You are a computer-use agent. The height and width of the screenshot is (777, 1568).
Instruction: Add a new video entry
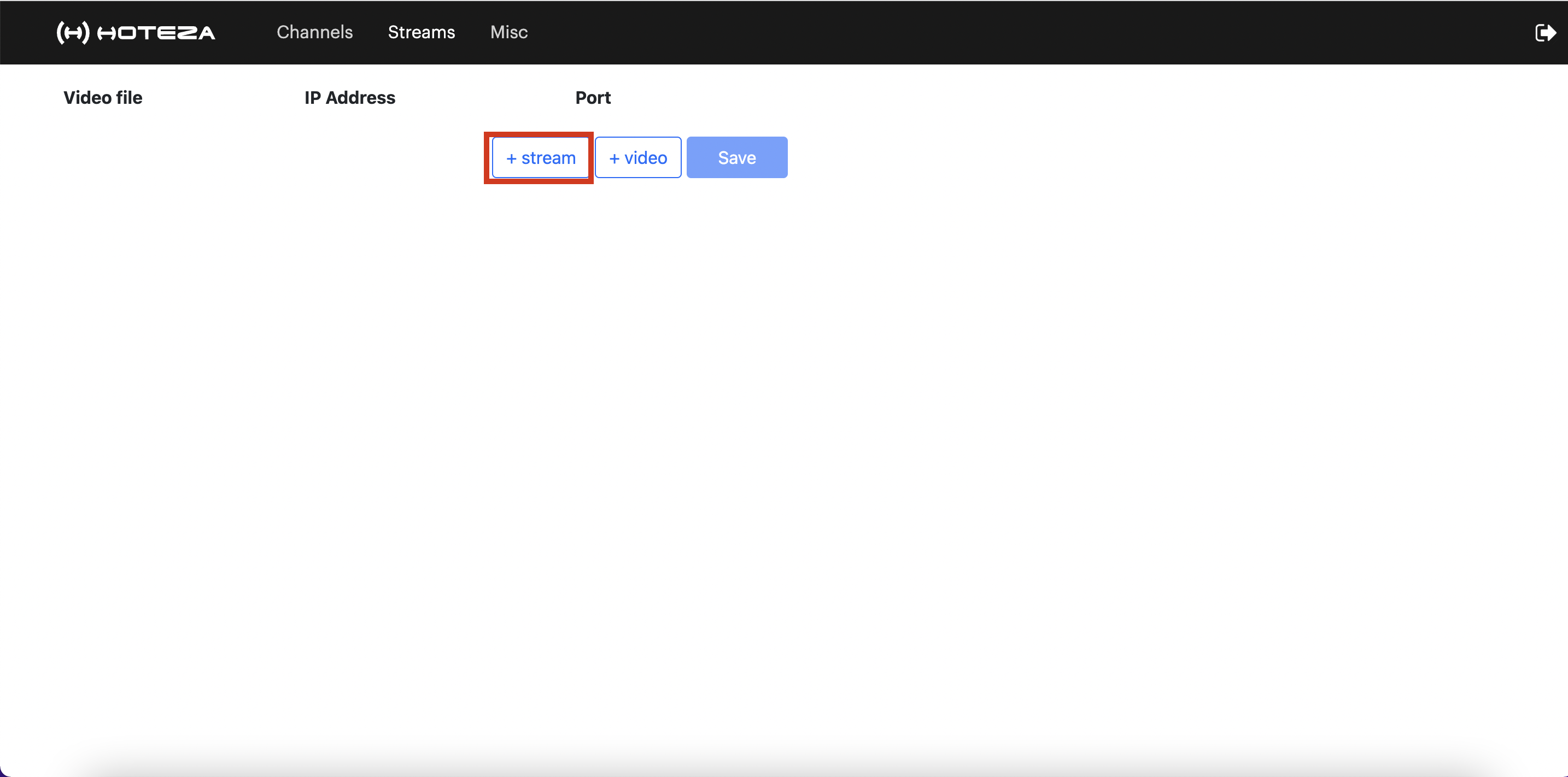(637, 157)
